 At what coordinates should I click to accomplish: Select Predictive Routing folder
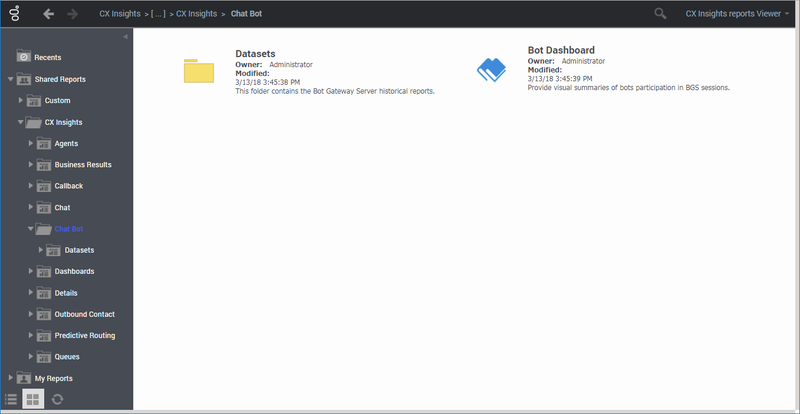85,336
